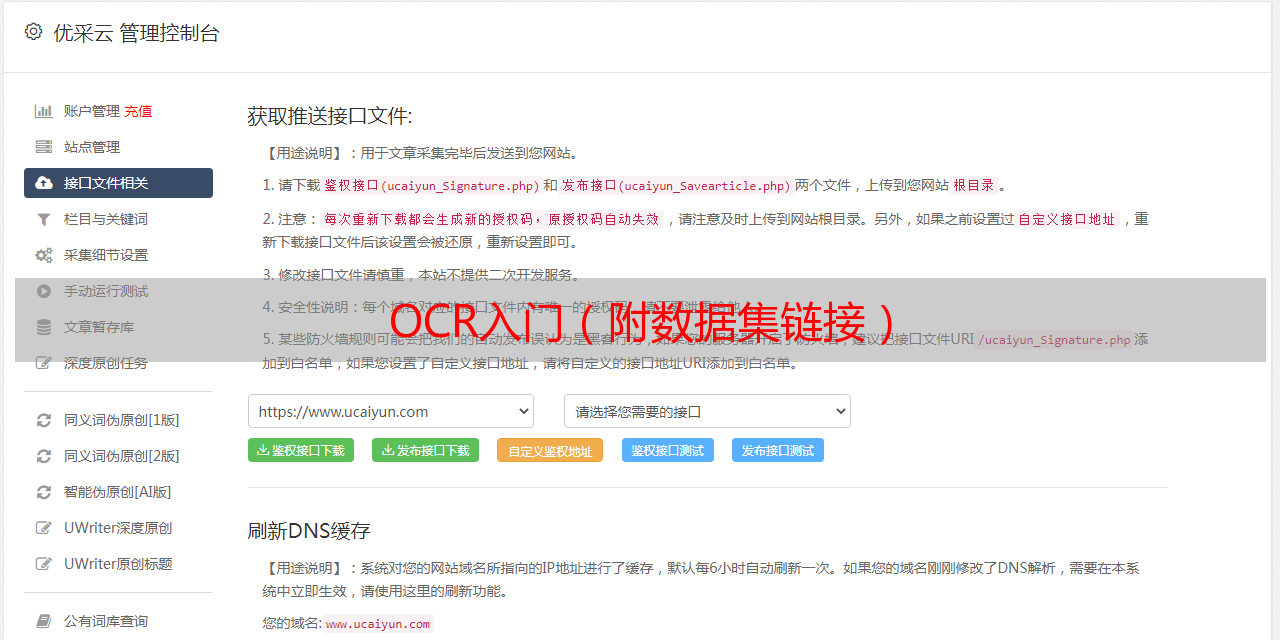Viewport: 1280px width, 640px height.
Task: Click the refresh icon beside 同义词伪原创[1版]
Action: pos(44,420)
